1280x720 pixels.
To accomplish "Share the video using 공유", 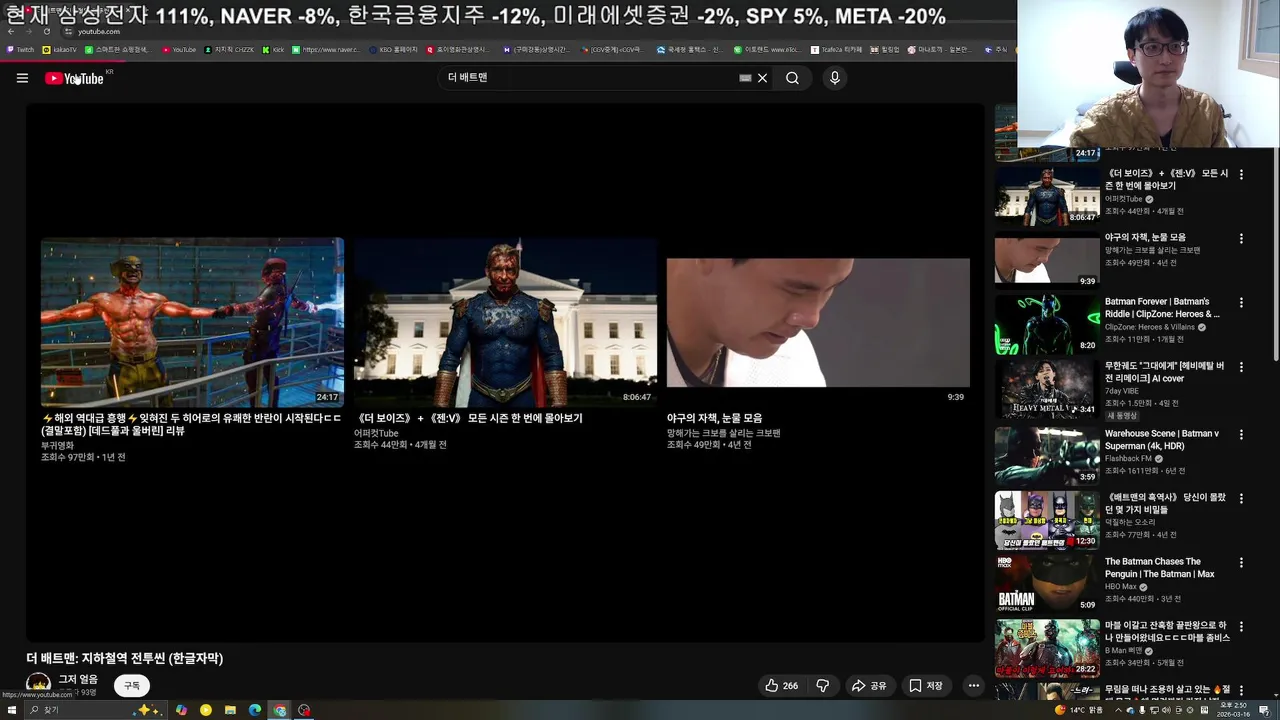I will [868, 686].
